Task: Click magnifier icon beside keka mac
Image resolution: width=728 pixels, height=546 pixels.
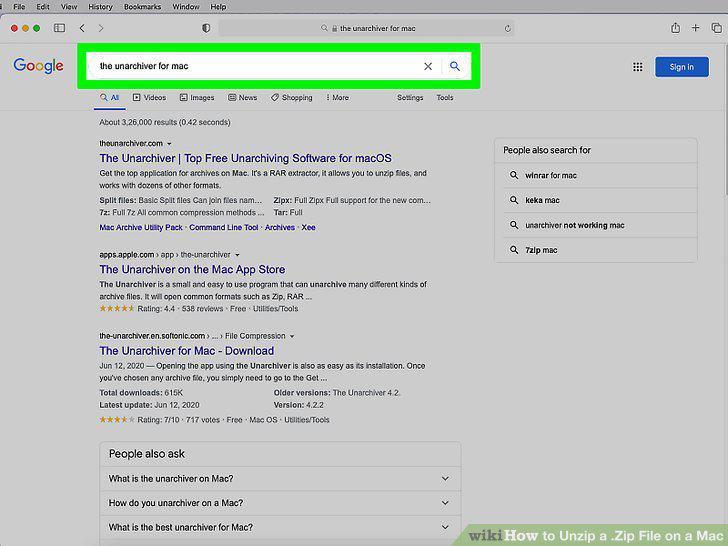Action: [x=514, y=200]
